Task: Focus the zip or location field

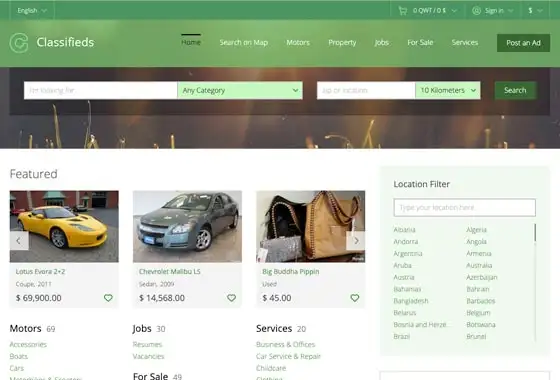Action: [x=366, y=90]
